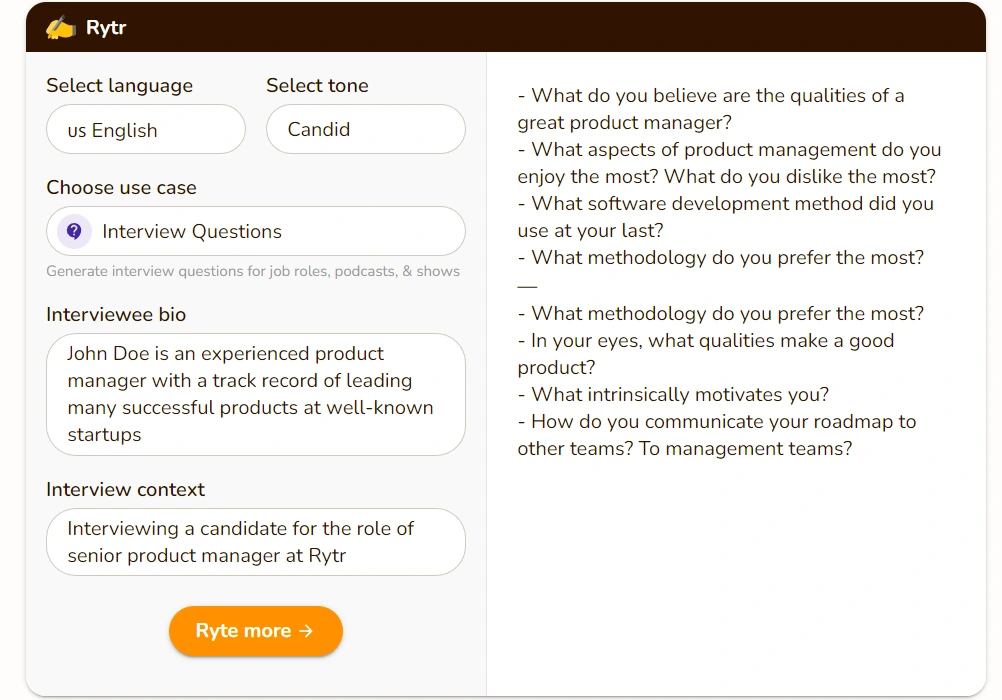1002x700 pixels.
Task: Click the Rytr writing hand logo icon
Action: pos(60,27)
